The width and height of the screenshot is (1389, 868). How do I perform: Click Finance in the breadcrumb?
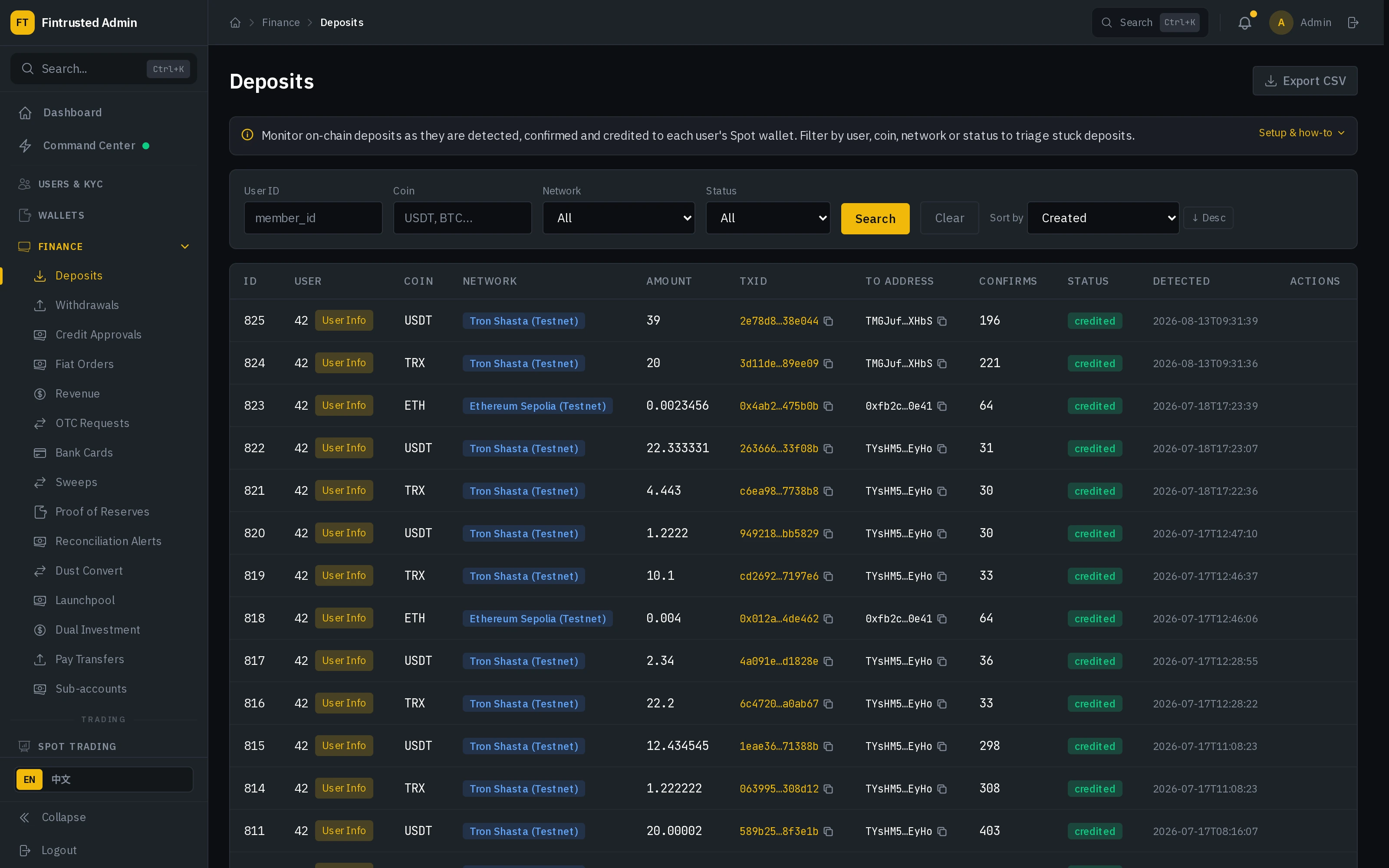pos(281,23)
